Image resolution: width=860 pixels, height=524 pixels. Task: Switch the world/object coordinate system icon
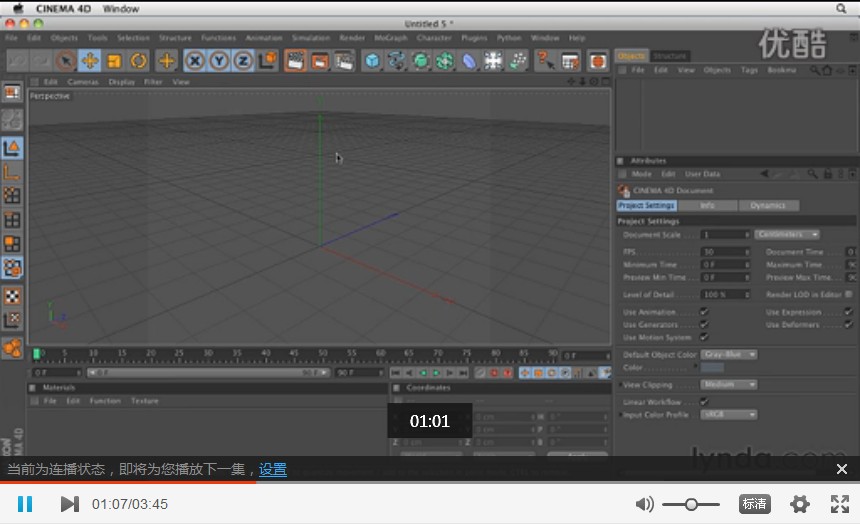pyautogui.click(x=268, y=60)
